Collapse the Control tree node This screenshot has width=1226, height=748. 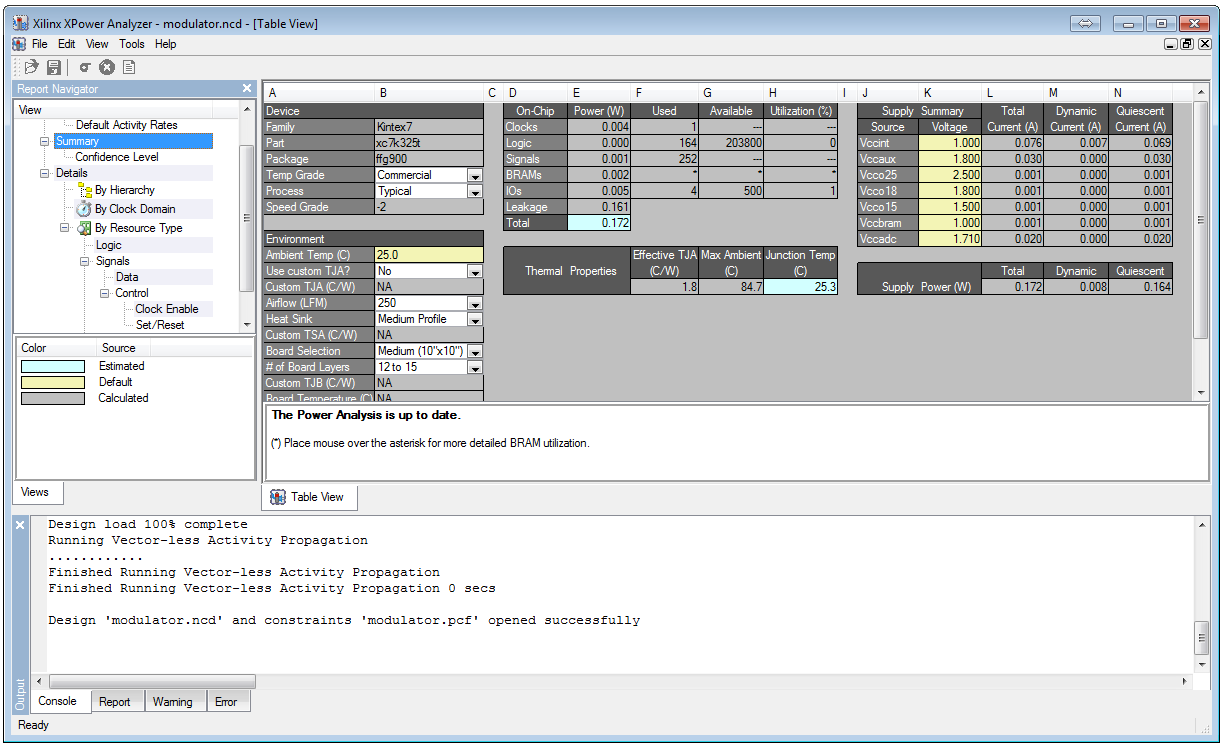(x=105, y=293)
